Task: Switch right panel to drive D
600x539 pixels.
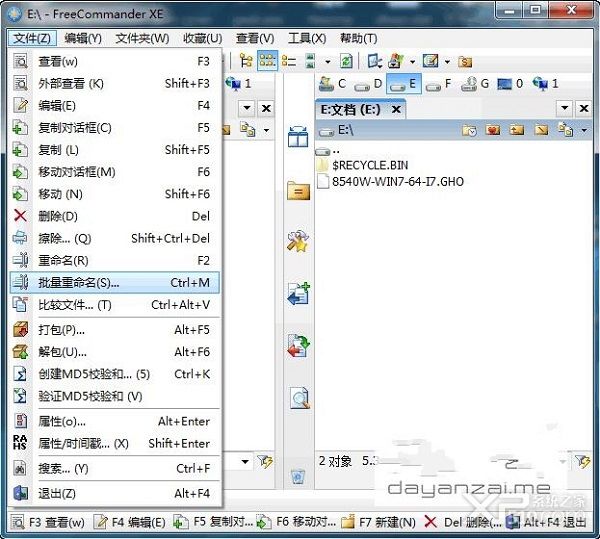Action: click(368, 84)
